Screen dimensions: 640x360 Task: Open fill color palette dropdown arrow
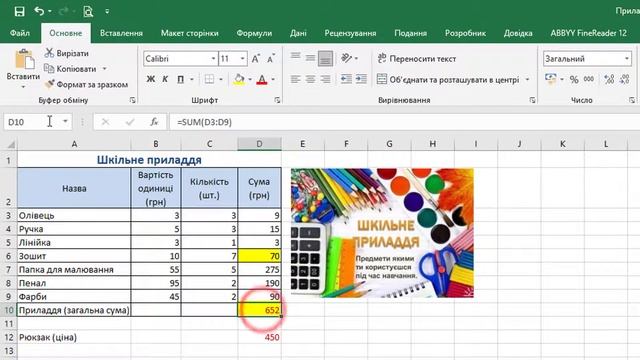coord(250,79)
